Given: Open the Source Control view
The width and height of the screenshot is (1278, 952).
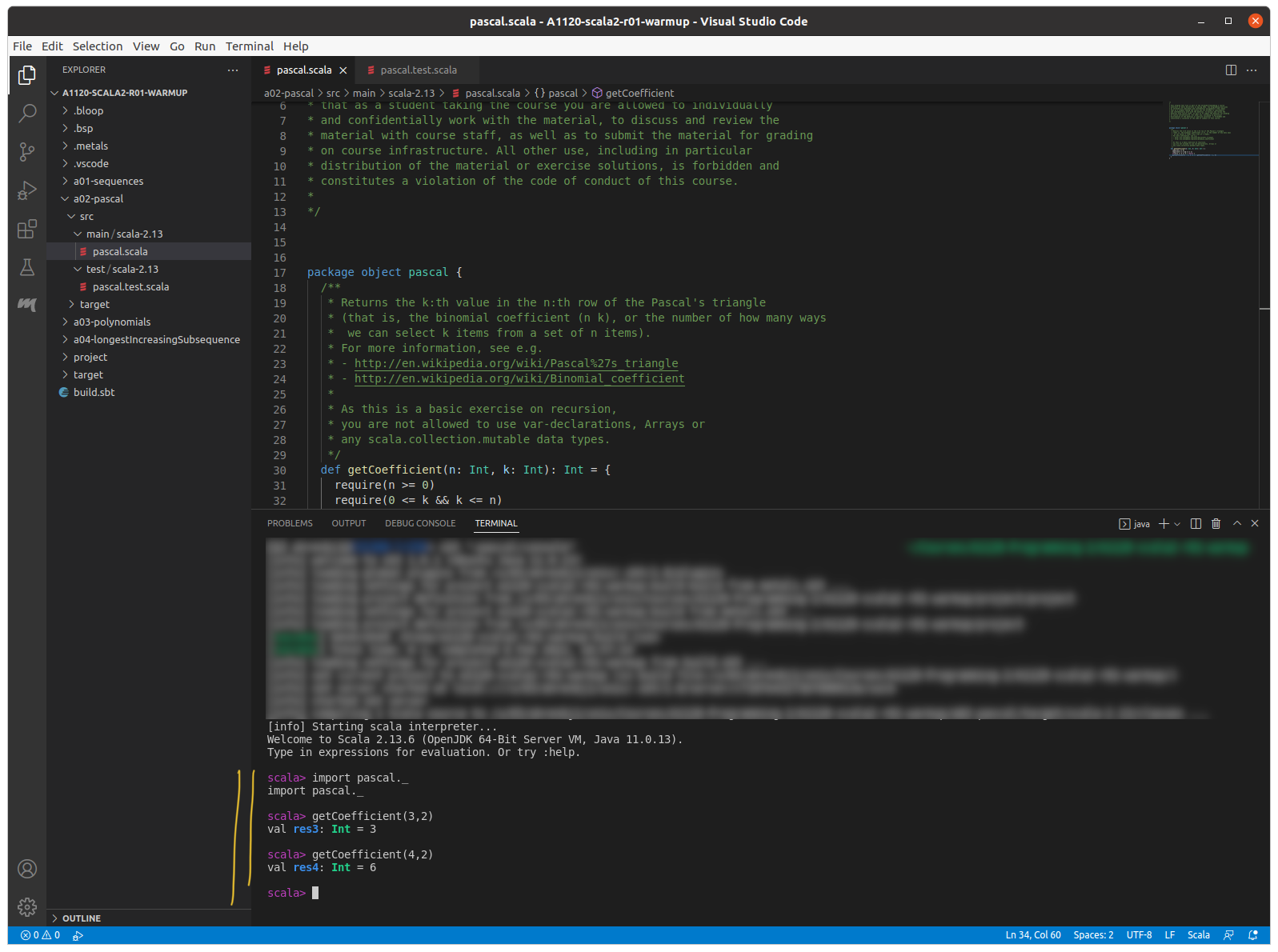Looking at the screenshot, I should [x=27, y=151].
